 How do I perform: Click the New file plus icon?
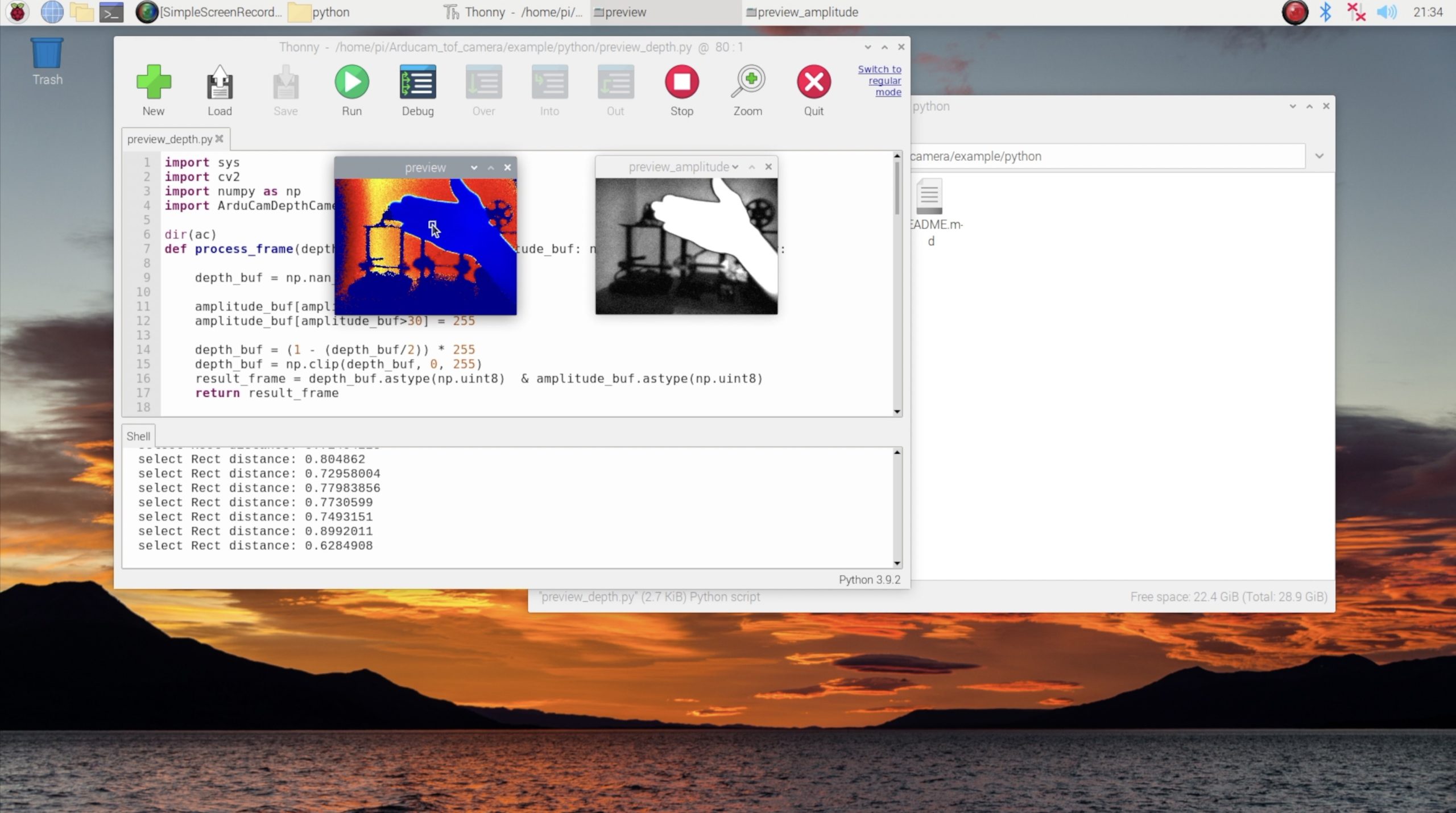pyautogui.click(x=154, y=82)
